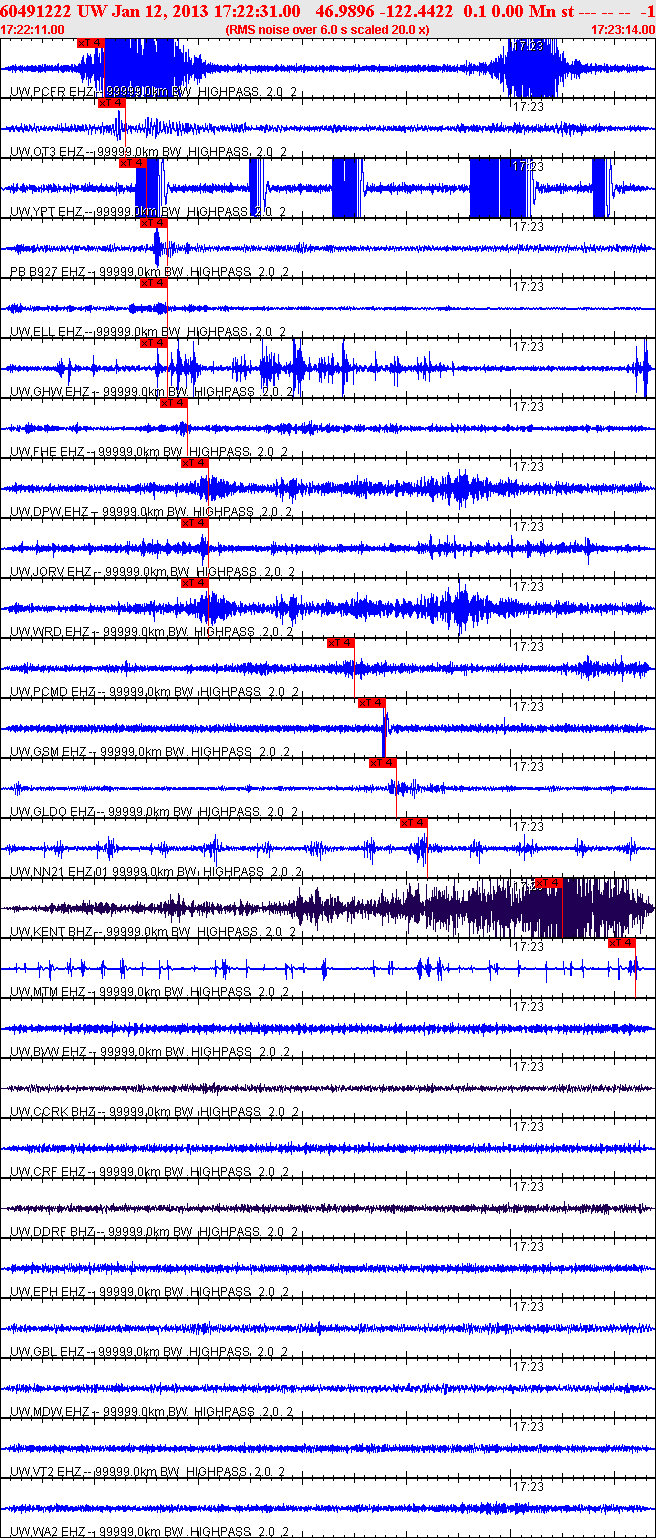Click the 17:23 tick label on UW.JORV trace

pos(527,526)
